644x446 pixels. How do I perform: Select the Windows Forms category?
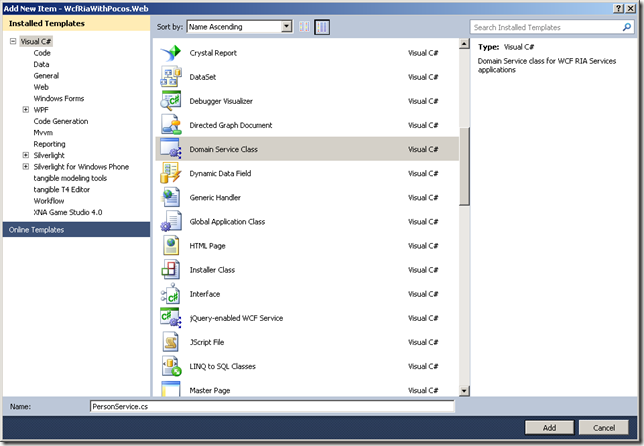click(x=59, y=99)
